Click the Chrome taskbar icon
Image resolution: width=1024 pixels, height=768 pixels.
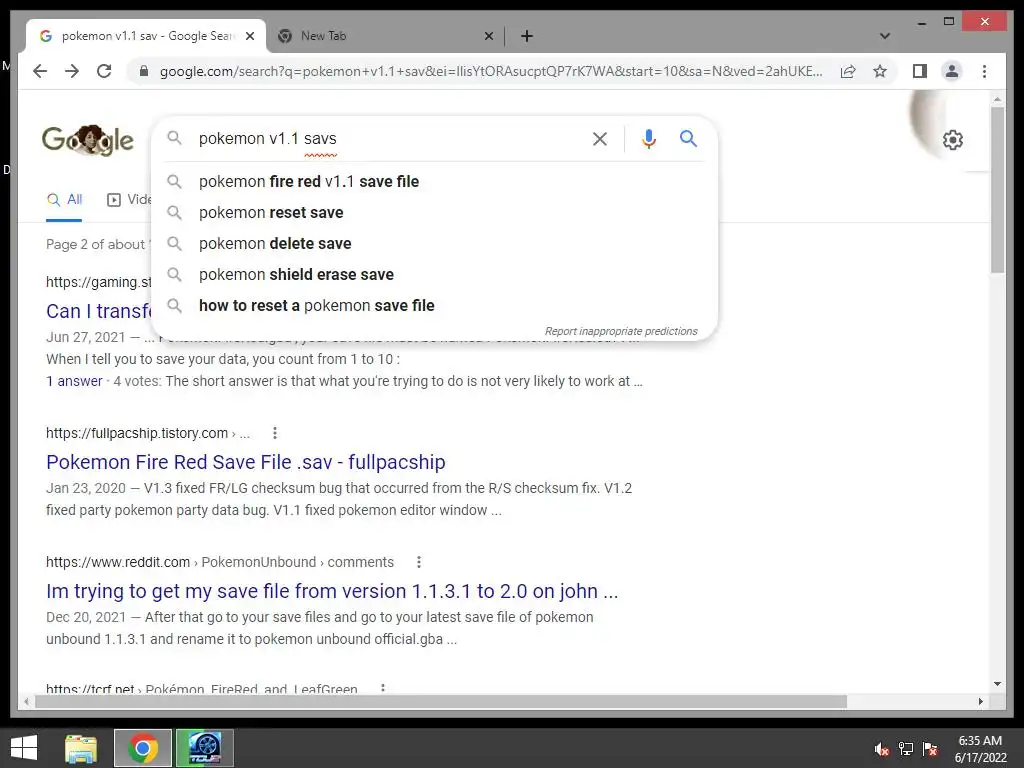click(x=142, y=748)
